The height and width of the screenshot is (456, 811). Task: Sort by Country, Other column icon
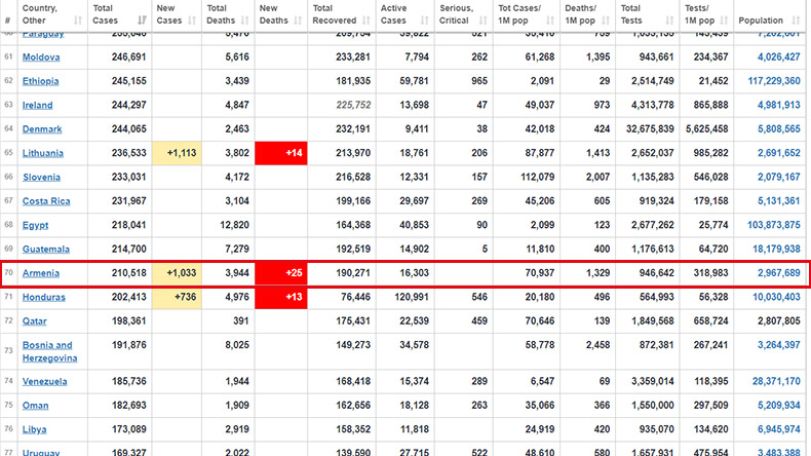[x=78, y=21]
